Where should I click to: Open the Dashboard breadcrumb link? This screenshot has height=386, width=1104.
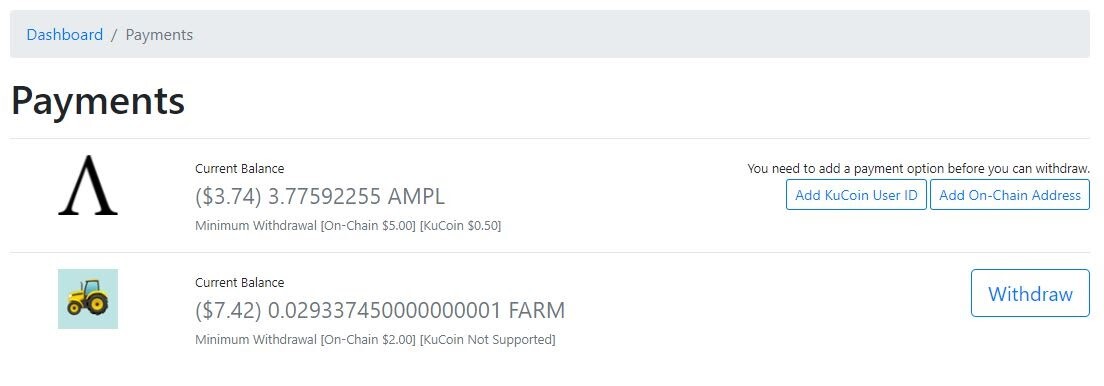(65, 35)
